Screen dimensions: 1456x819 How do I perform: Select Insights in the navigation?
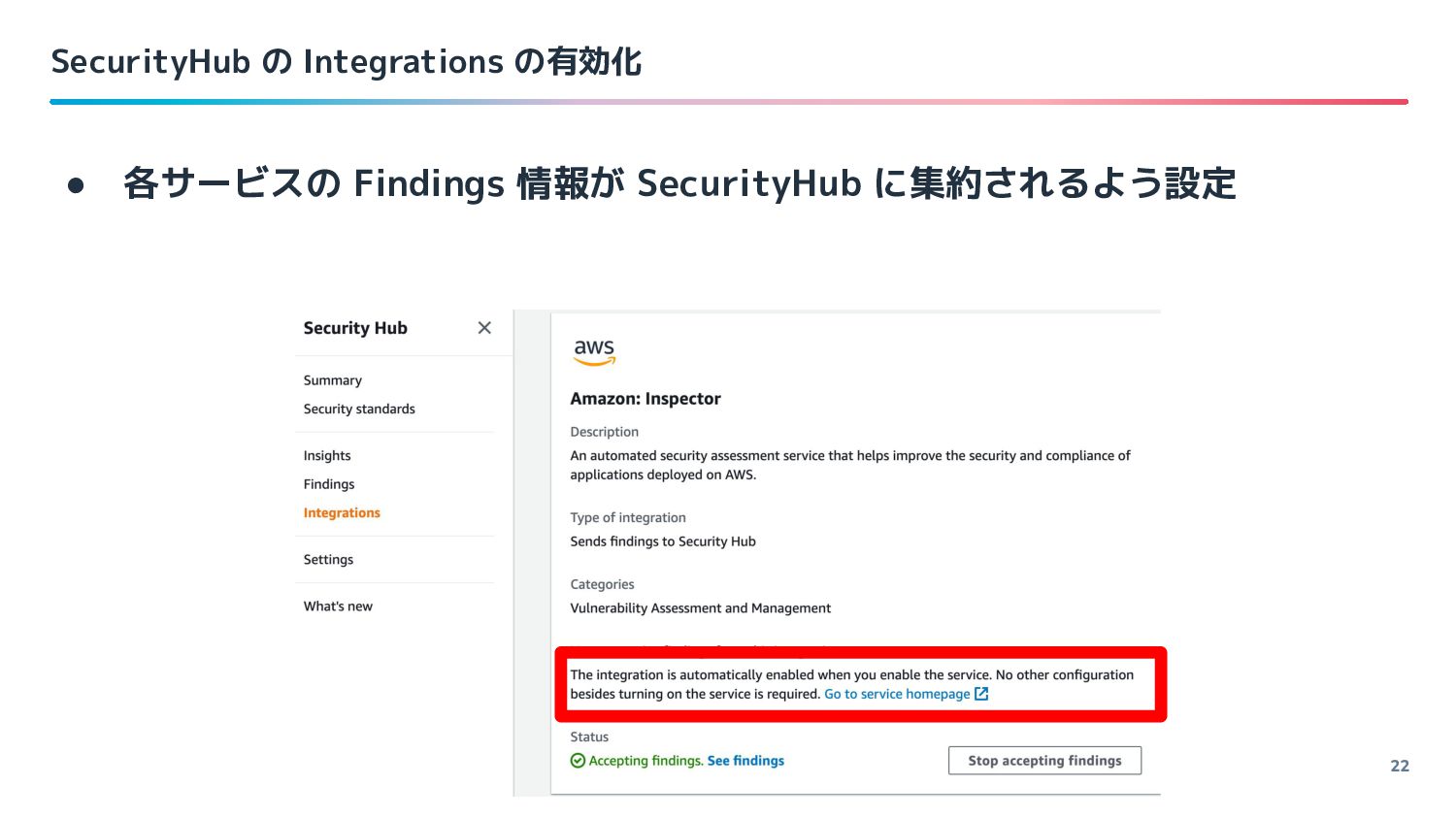tap(327, 455)
